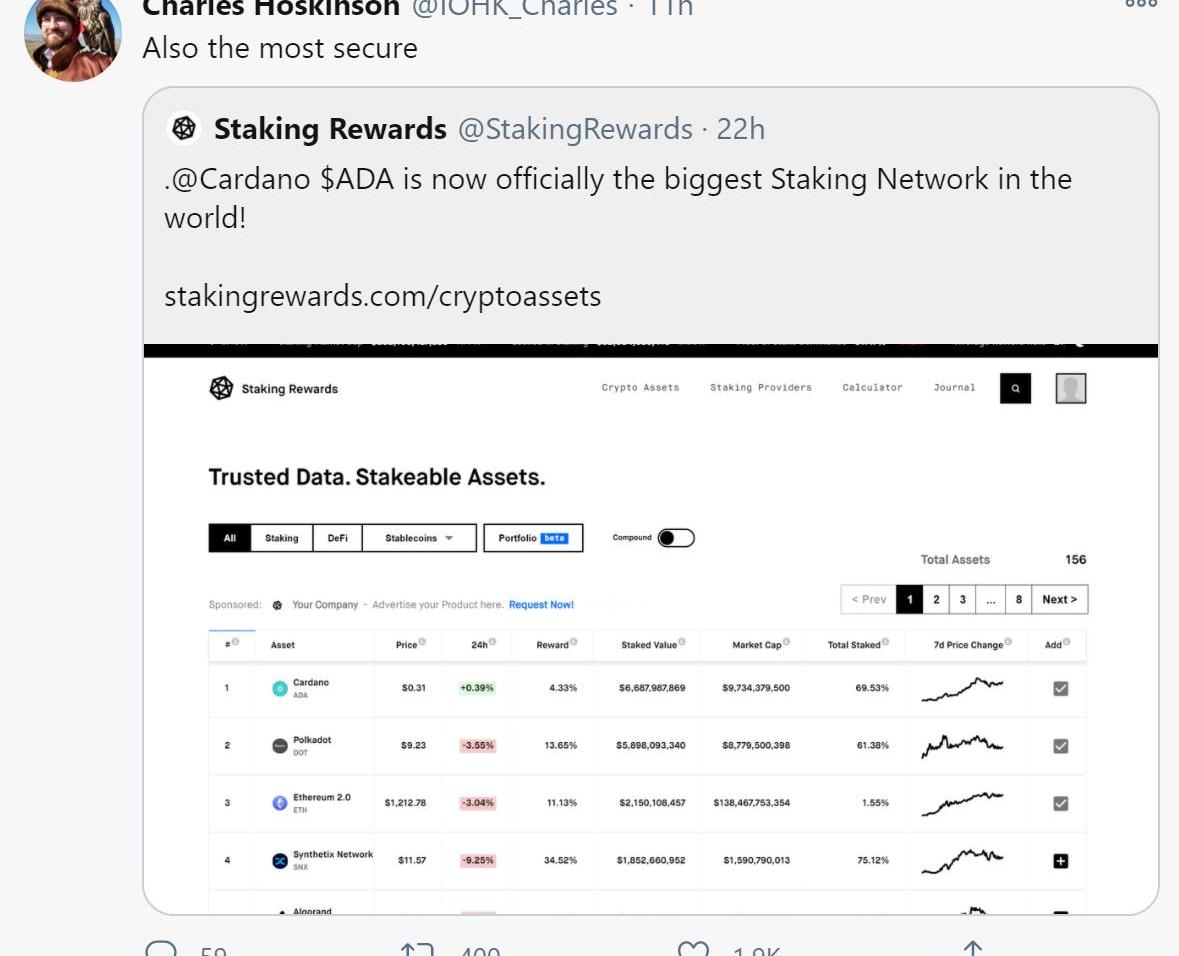This screenshot has width=1179, height=956.
Task: Click the Request Now! link
Action: [541, 605]
